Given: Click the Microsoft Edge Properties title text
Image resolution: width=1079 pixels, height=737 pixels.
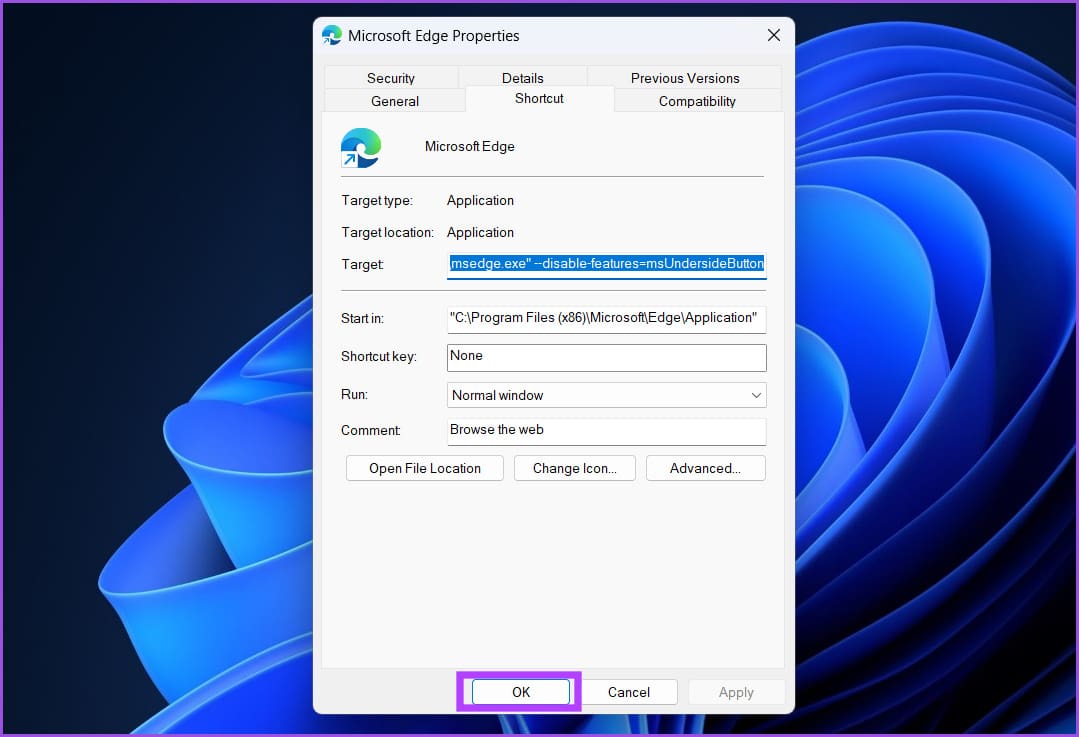Looking at the screenshot, I should [434, 36].
